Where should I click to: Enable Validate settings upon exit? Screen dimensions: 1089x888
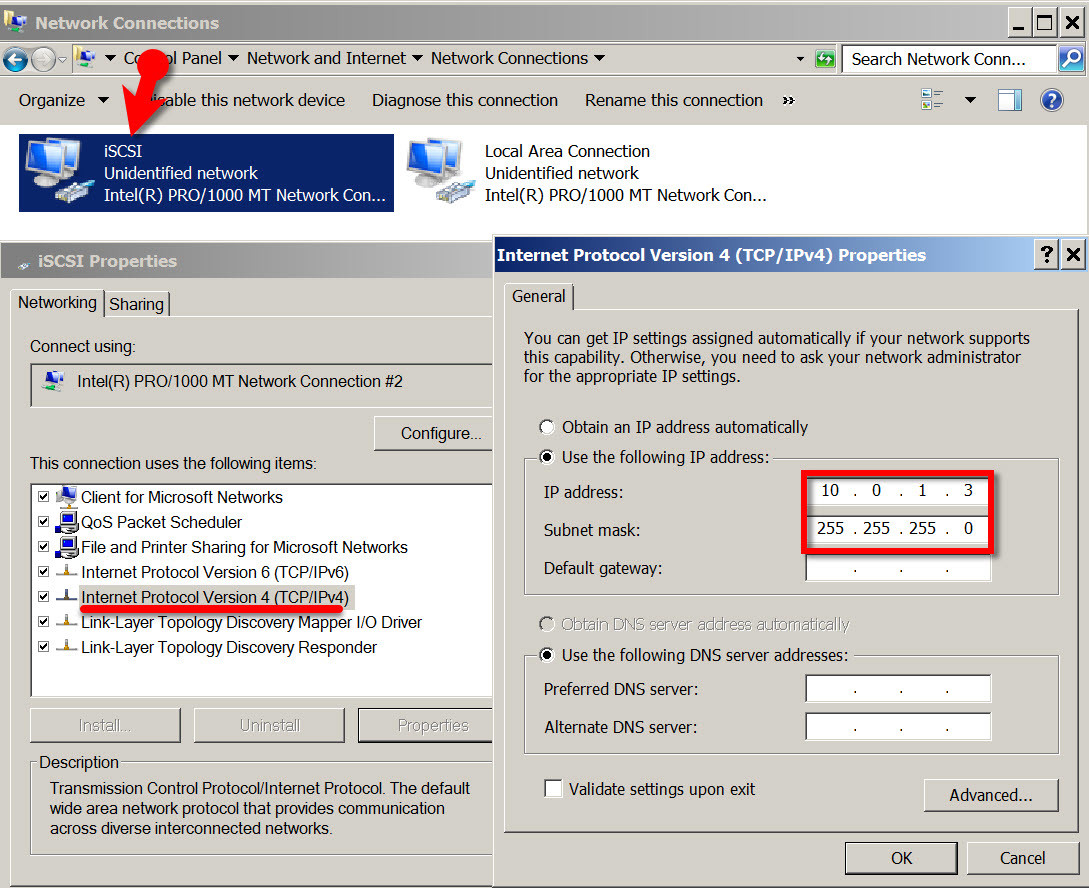click(x=553, y=789)
